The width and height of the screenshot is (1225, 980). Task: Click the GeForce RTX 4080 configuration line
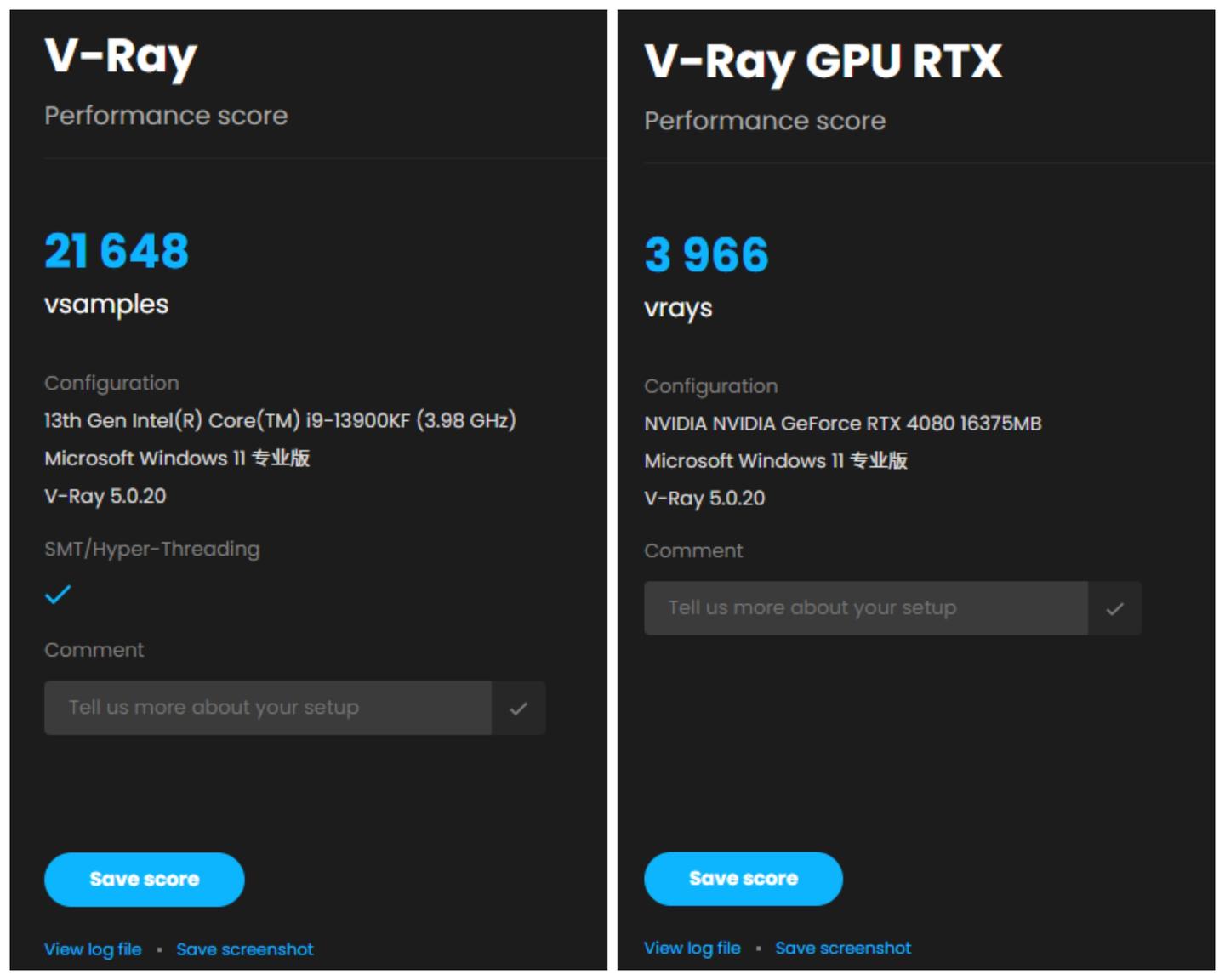842,424
